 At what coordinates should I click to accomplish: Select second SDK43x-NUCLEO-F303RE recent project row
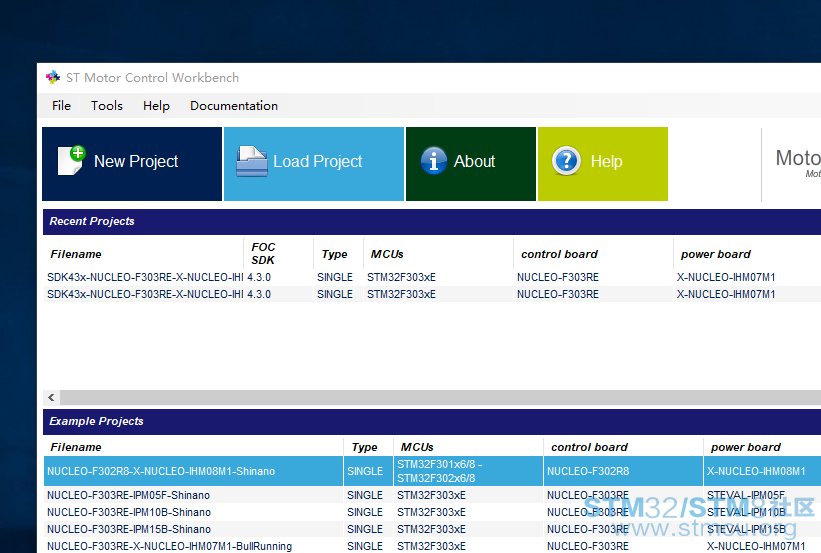[432, 294]
